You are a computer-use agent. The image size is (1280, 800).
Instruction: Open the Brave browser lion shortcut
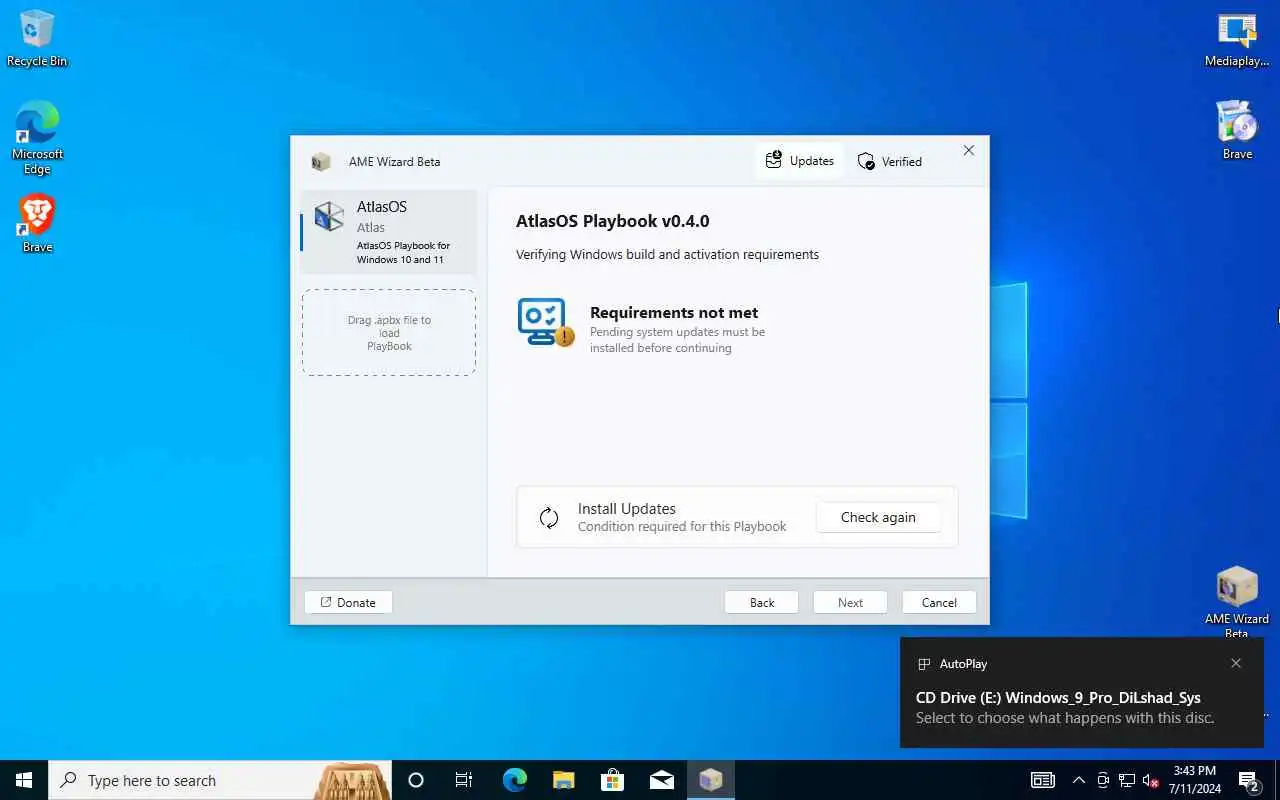point(37,223)
